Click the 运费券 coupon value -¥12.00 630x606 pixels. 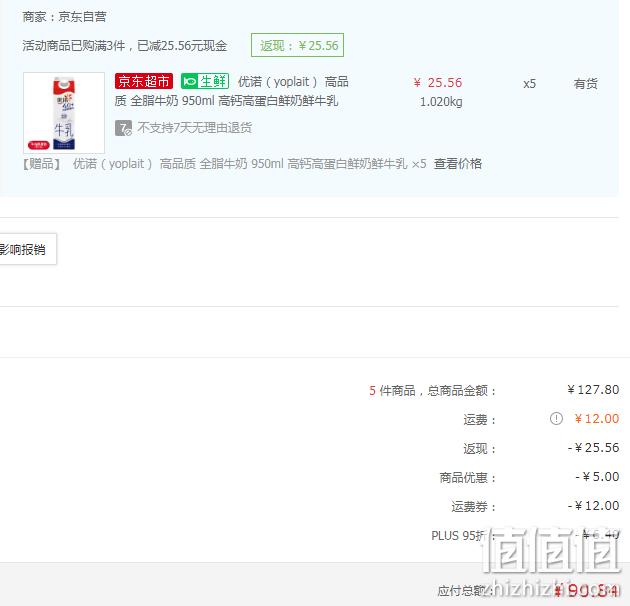(x=593, y=506)
